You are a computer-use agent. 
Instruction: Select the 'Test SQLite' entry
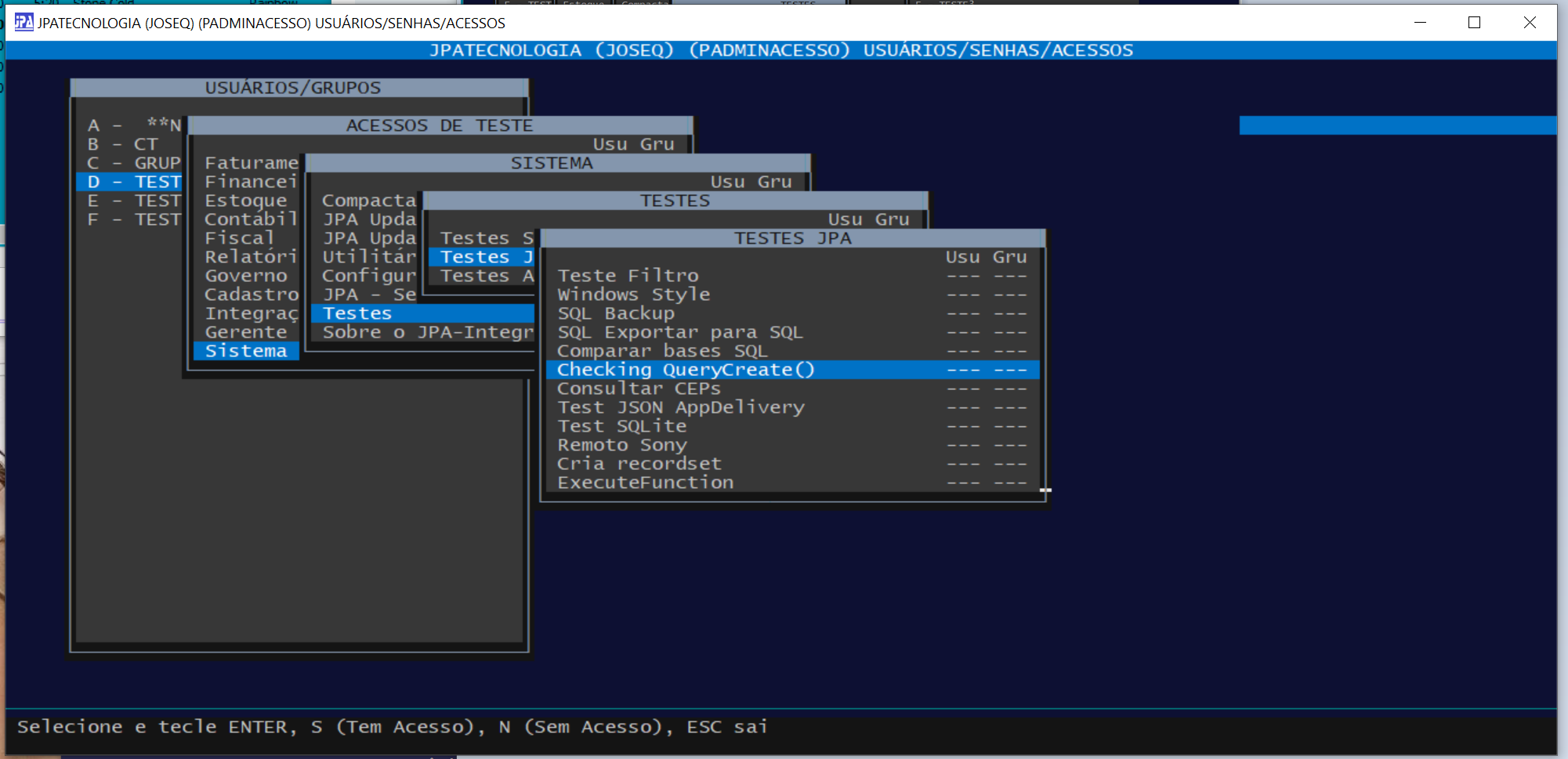tap(792, 426)
